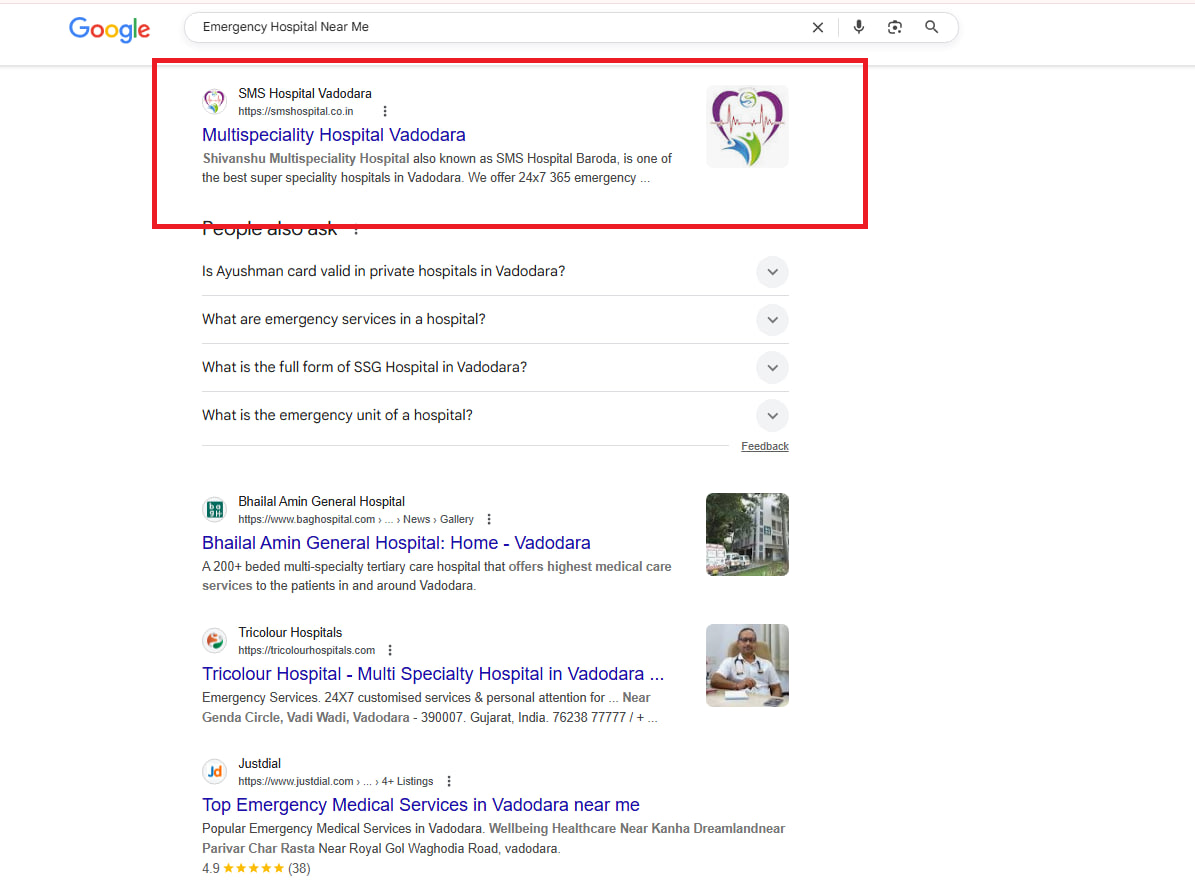Click Tricolour Hospitals favicon
The height and width of the screenshot is (894, 1195).
click(215, 640)
